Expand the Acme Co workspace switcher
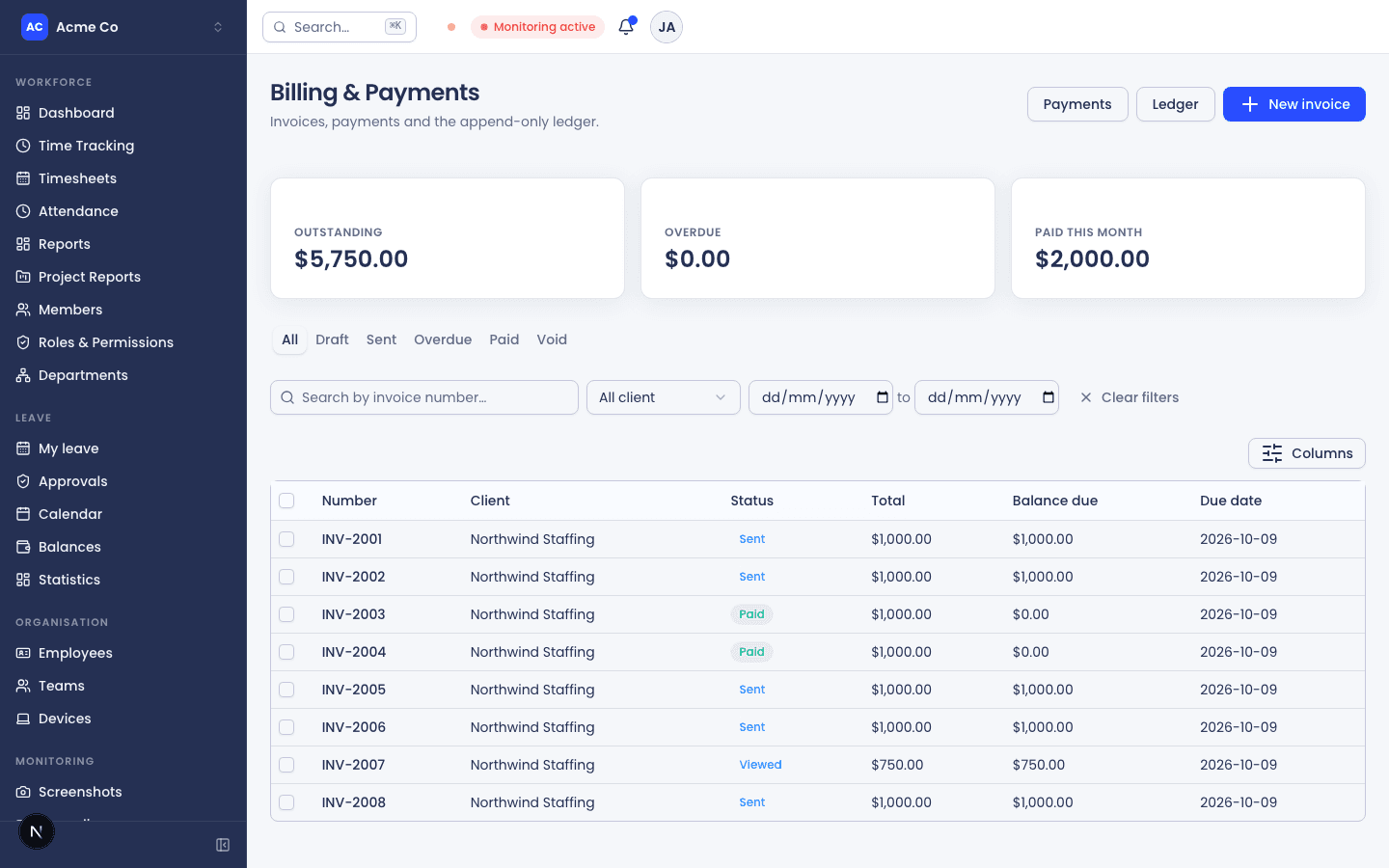Image resolution: width=1389 pixels, height=868 pixels. coord(123,27)
